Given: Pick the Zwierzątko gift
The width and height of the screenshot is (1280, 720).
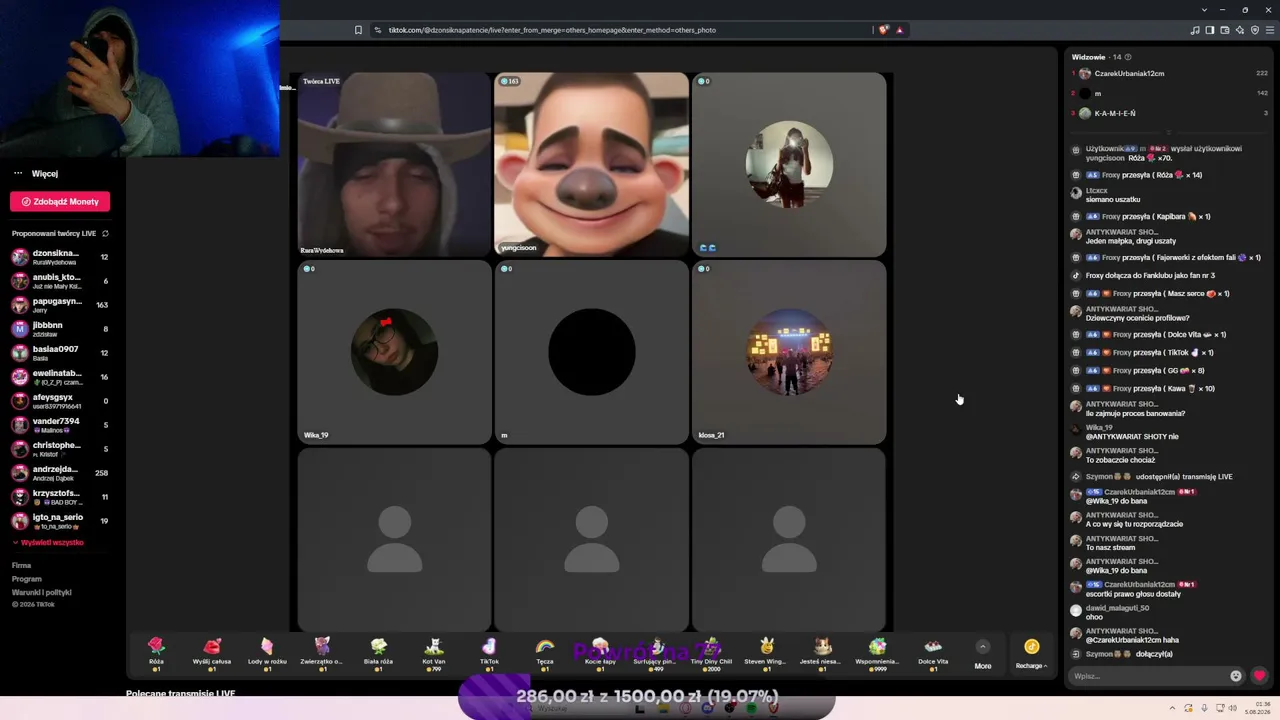Looking at the screenshot, I should (322, 652).
